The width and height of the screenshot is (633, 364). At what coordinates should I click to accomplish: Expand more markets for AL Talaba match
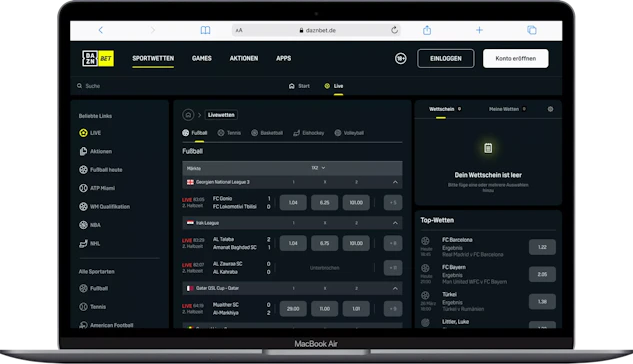393,243
